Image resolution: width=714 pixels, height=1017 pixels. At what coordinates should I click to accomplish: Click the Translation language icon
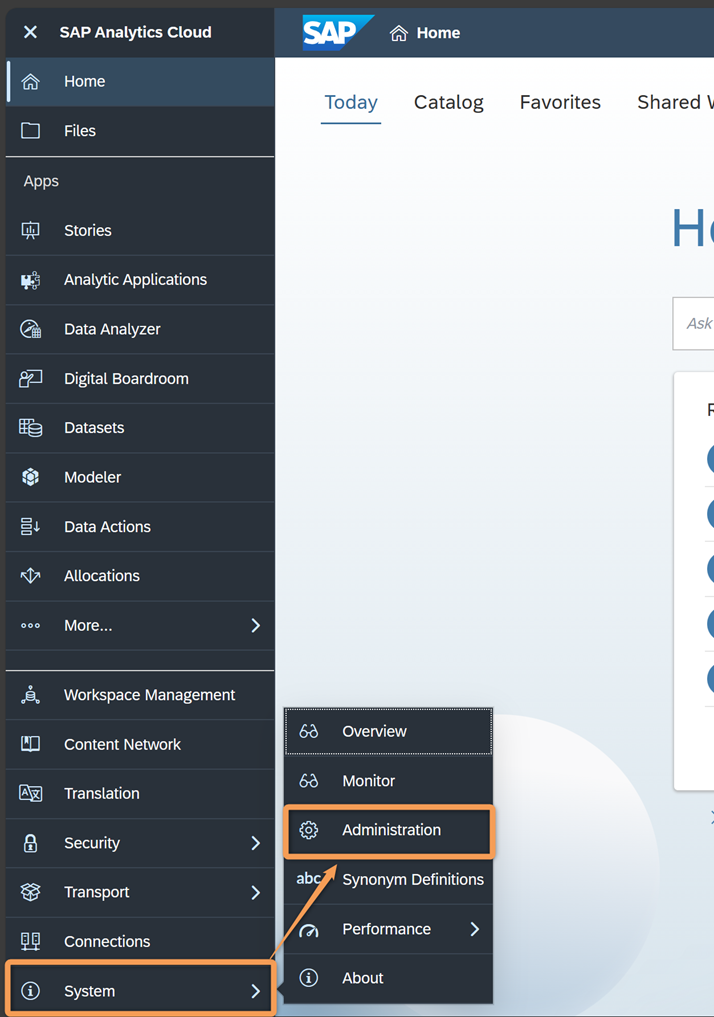[30, 793]
